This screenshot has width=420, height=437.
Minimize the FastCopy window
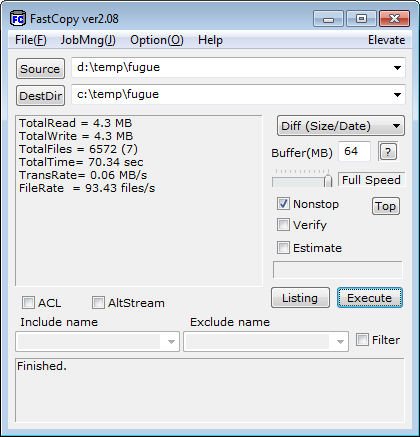pos(328,19)
